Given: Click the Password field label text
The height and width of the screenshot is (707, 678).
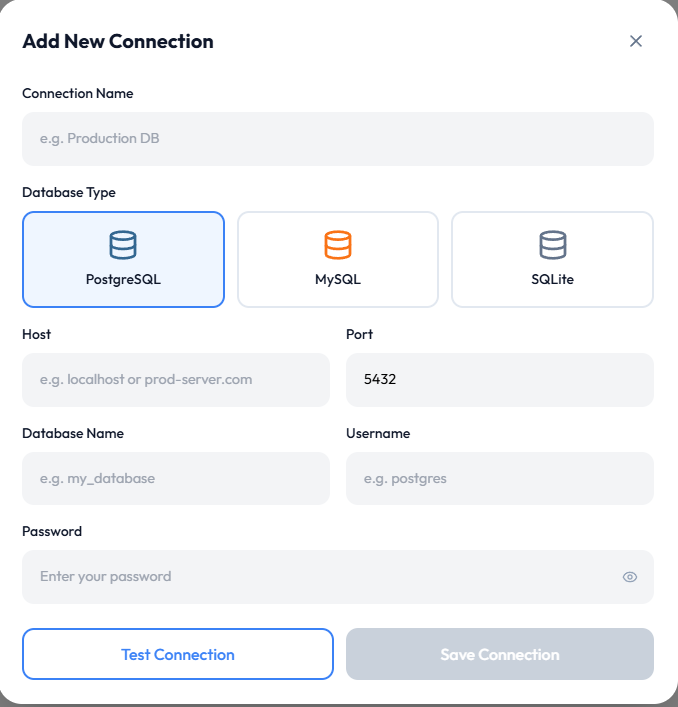Looking at the screenshot, I should tap(52, 531).
